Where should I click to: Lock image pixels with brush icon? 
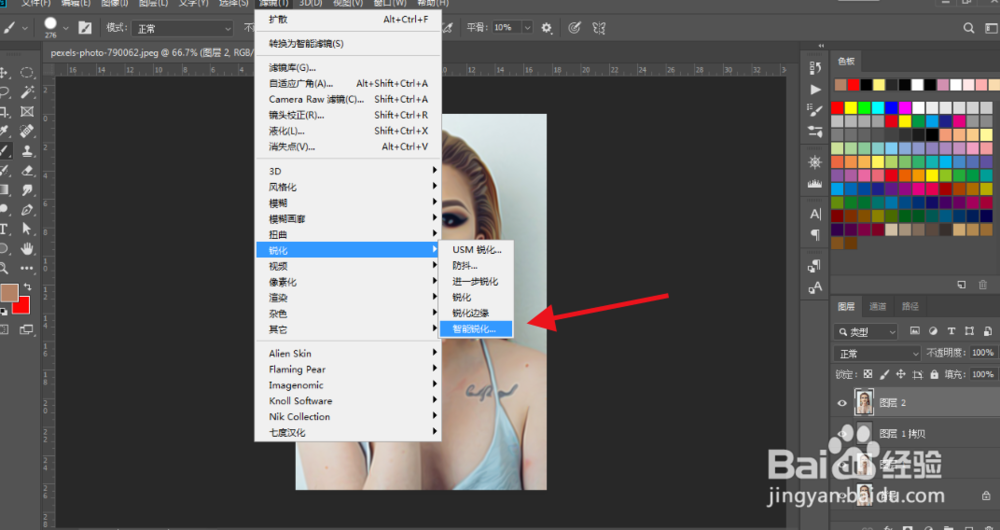tap(884, 374)
